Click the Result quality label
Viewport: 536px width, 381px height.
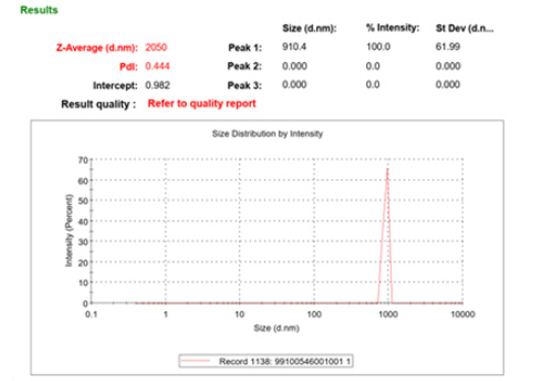pos(98,104)
